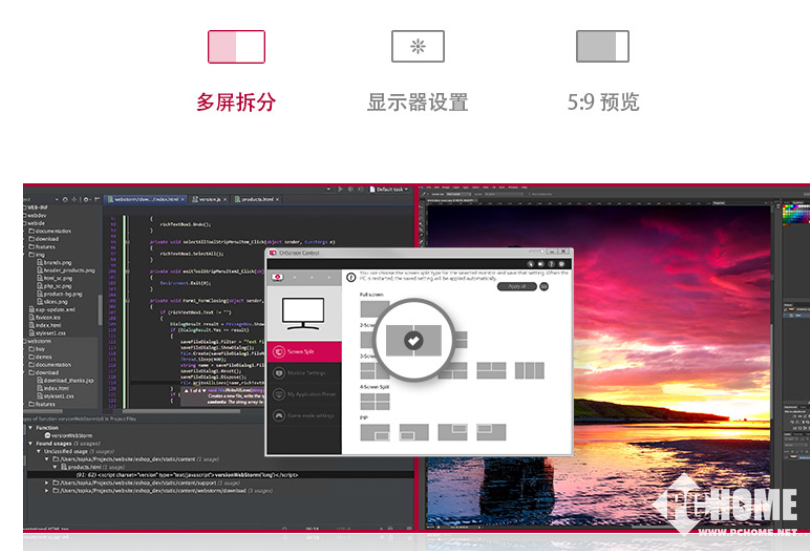Switch to the 多屏拆分 tab
The height and width of the screenshot is (551, 810).
point(236,71)
